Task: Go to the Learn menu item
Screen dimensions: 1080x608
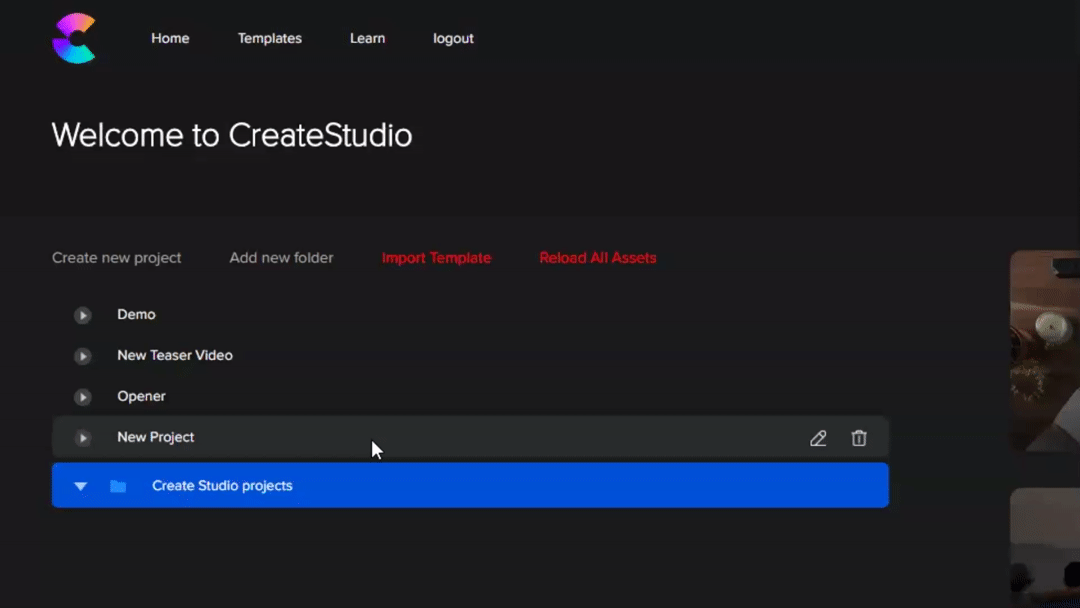Action: pos(367,39)
